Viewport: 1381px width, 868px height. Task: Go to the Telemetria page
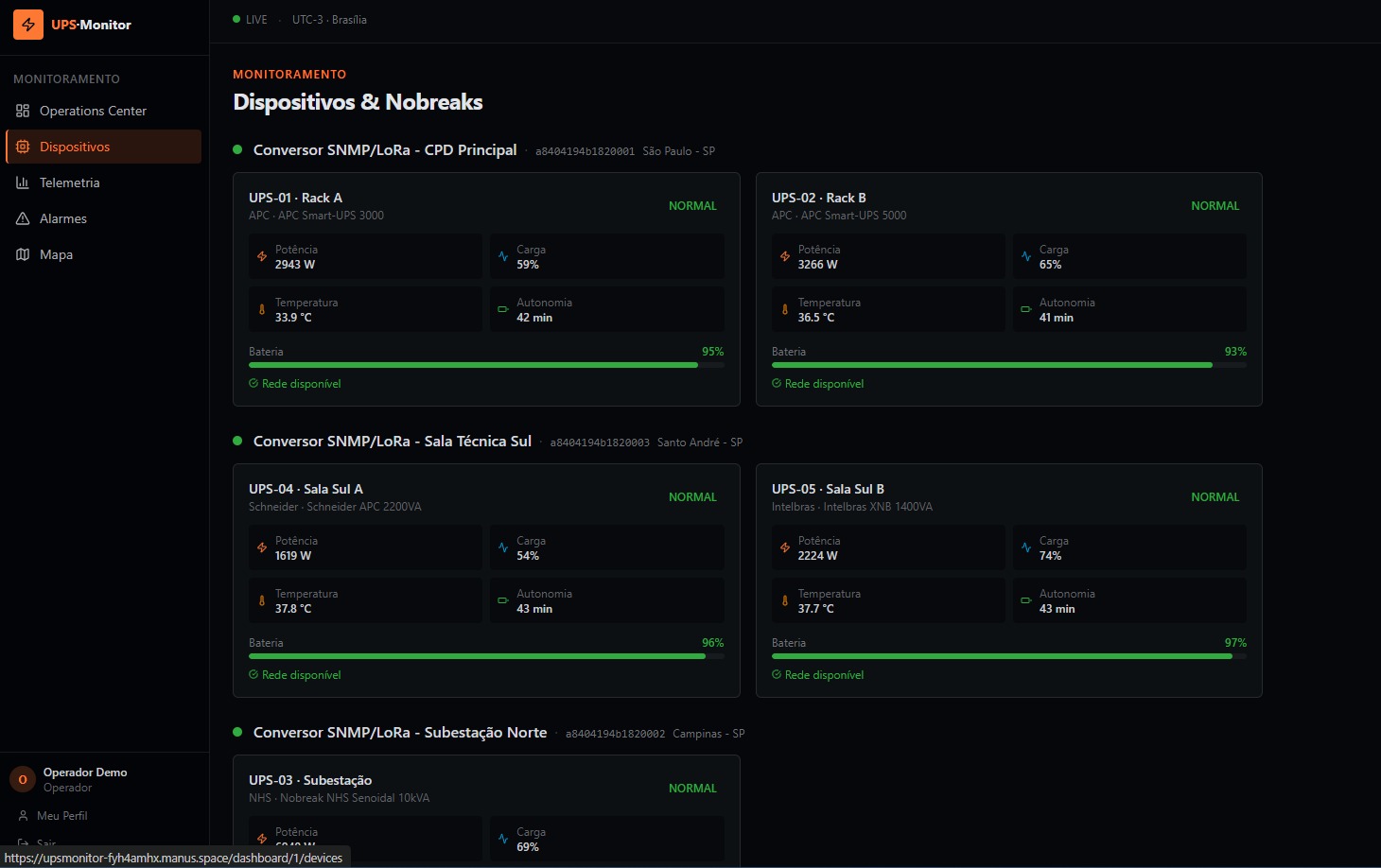[x=103, y=182]
